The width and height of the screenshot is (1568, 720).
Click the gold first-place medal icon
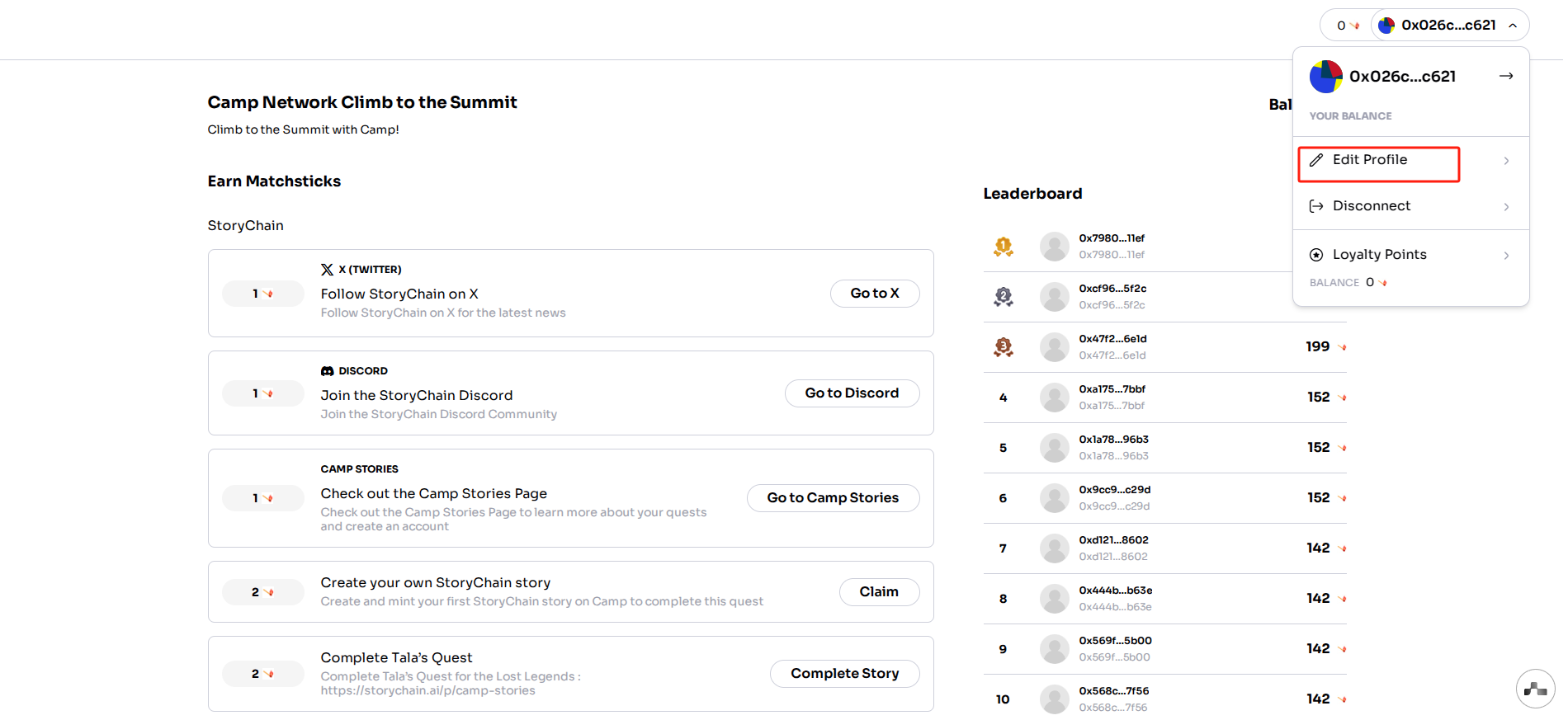(x=1004, y=247)
